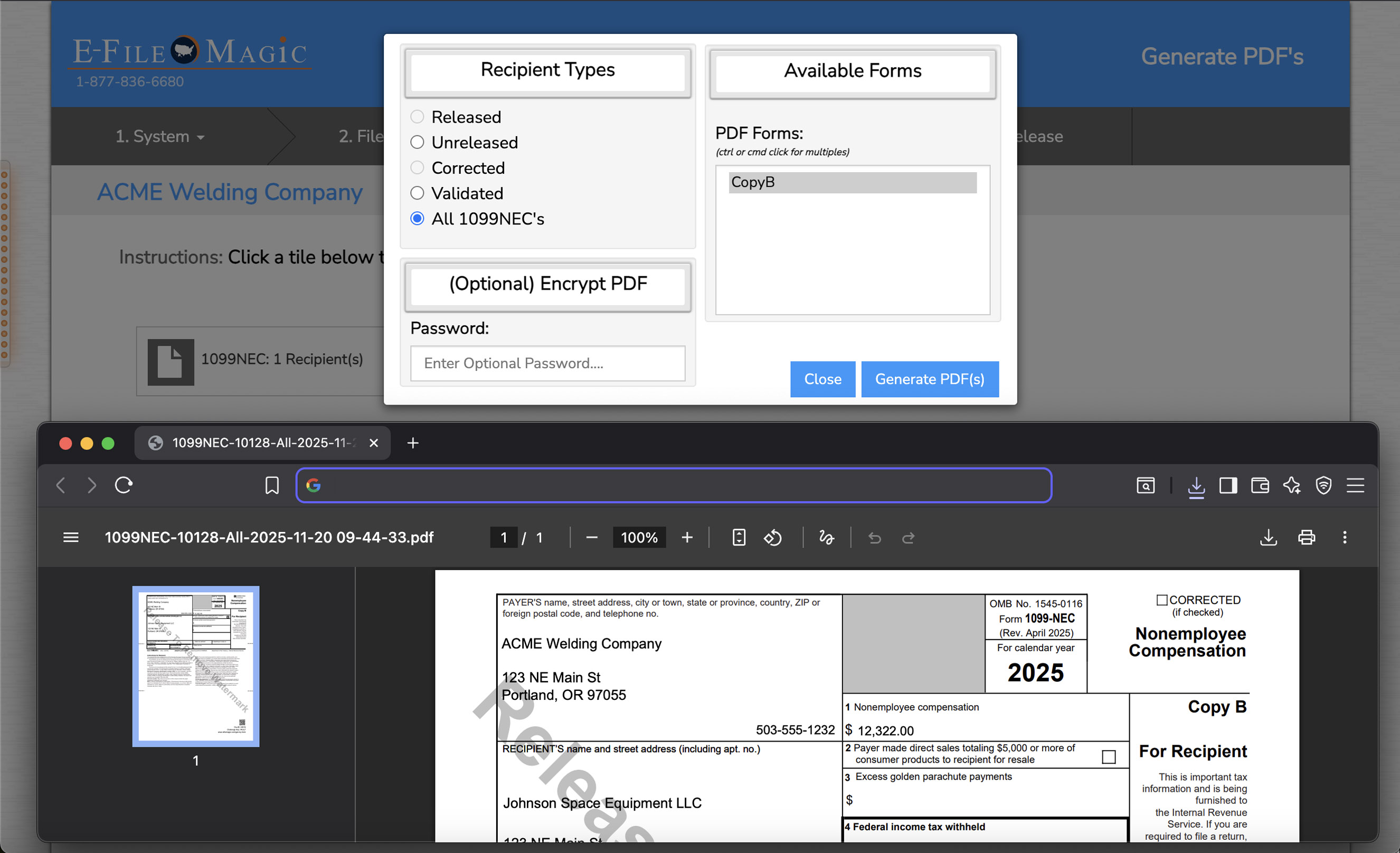Select the Unreleased radio button
This screenshot has height=853, width=1400.
click(417, 142)
